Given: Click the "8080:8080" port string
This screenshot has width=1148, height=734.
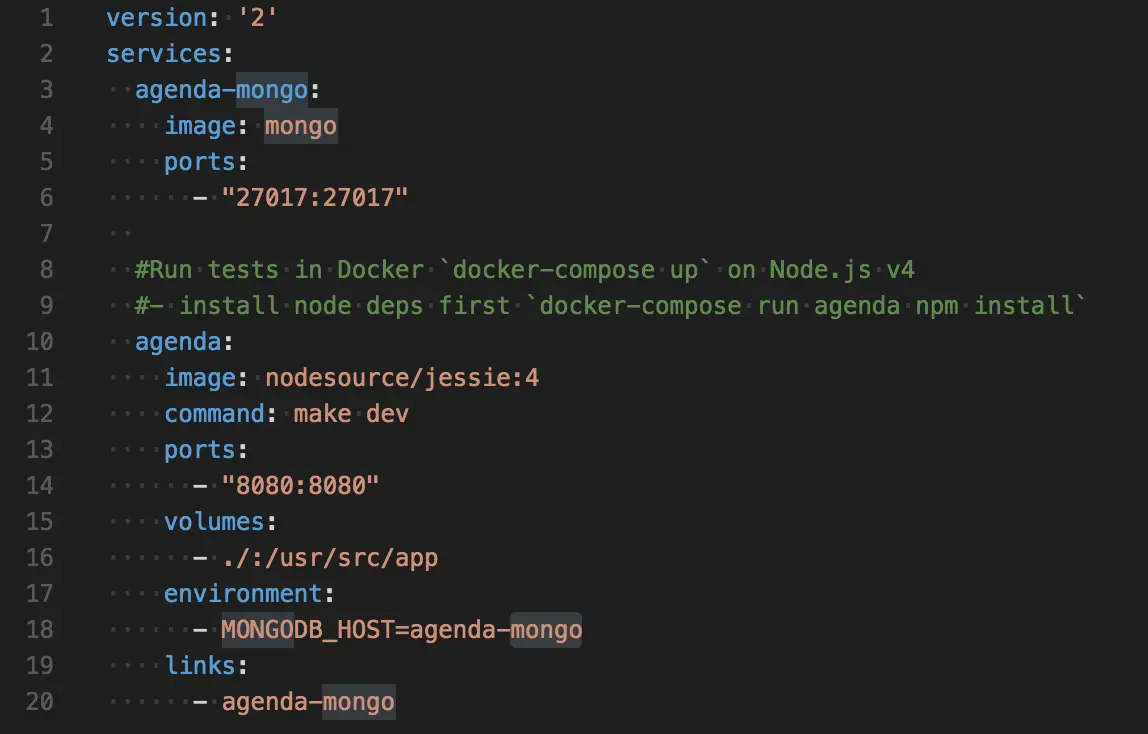Looking at the screenshot, I should click(x=301, y=485).
